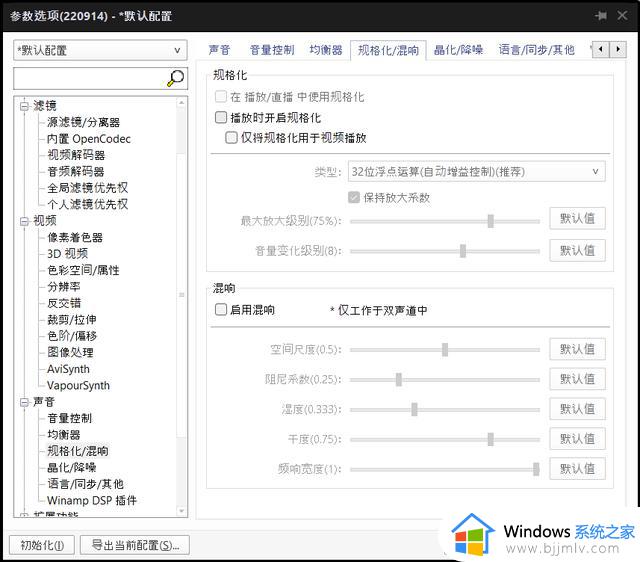
Task: Open the 均衡器 tab
Action: click(x=326, y=50)
